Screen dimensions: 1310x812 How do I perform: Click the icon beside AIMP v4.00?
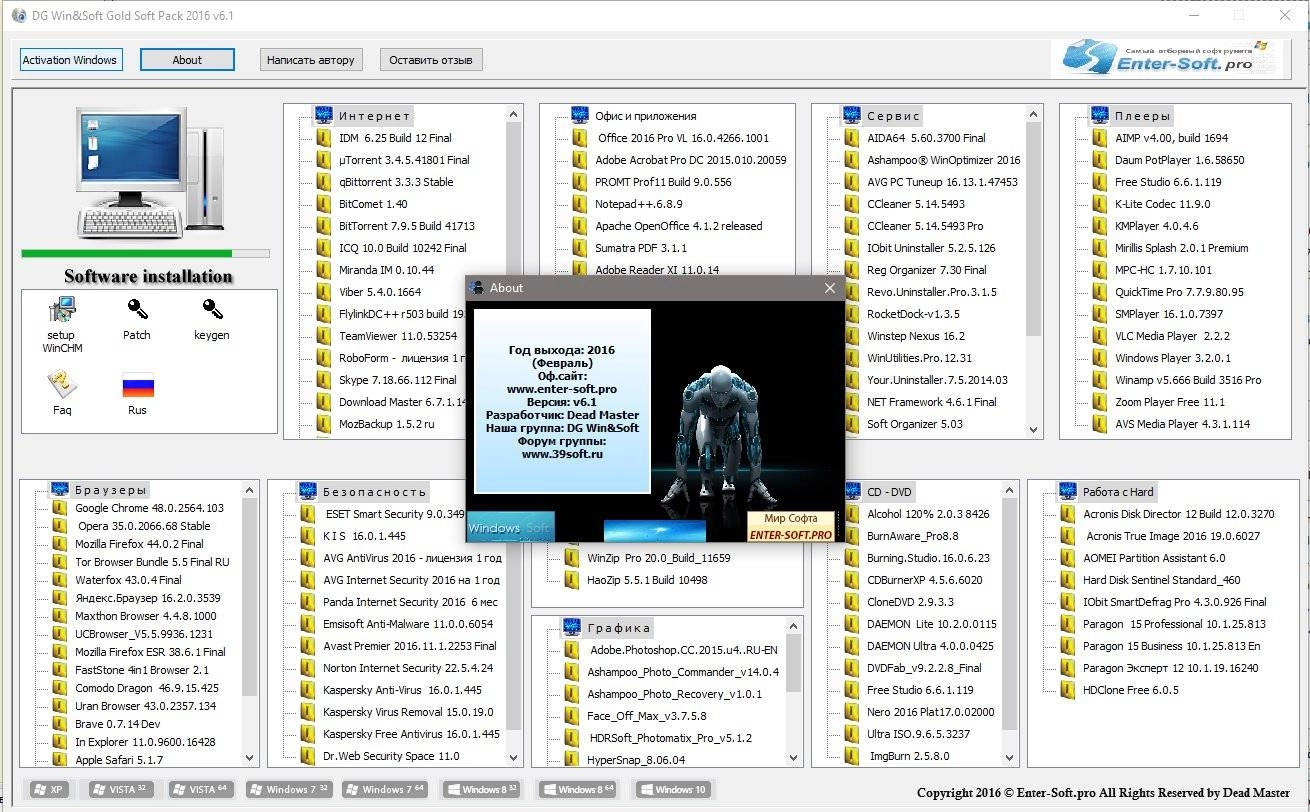point(1099,138)
